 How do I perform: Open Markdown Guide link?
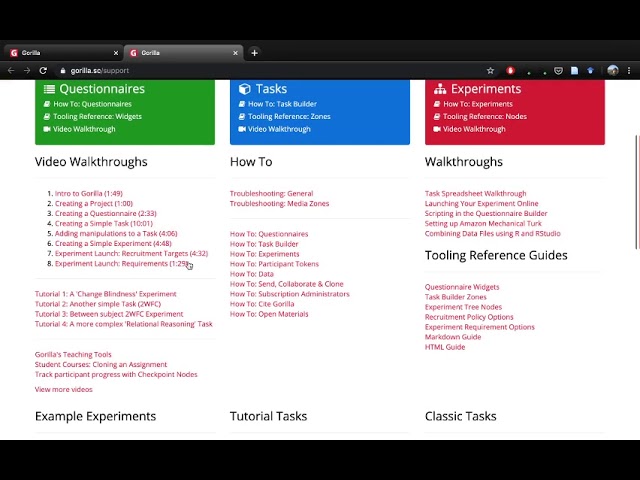pos(453,337)
